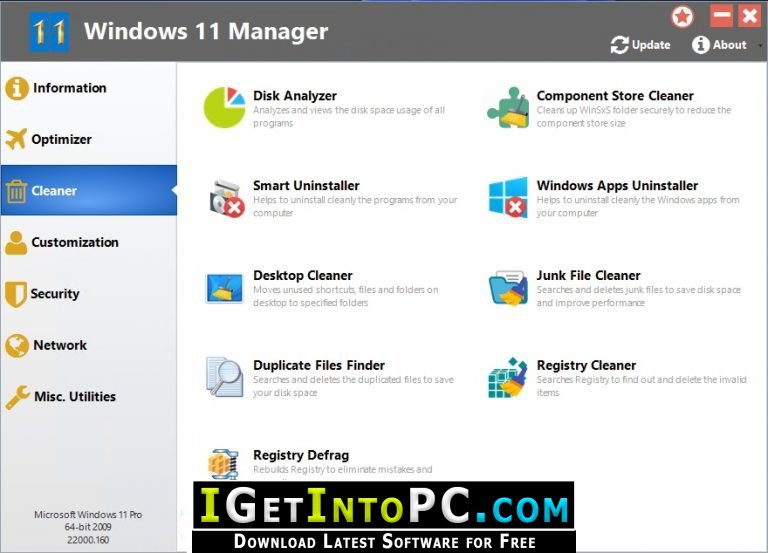Open the Junk File Cleaner folder icon

tap(508, 288)
